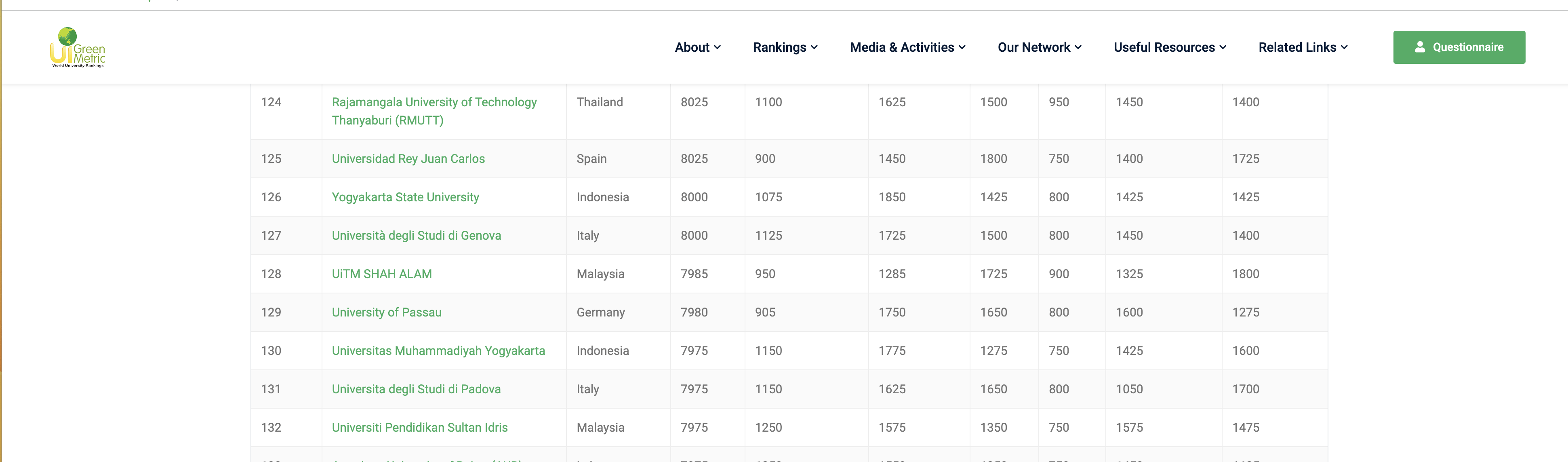The width and height of the screenshot is (1568, 462).
Task: Click the UiTM SHAH ALAM link
Action: (382, 274)
